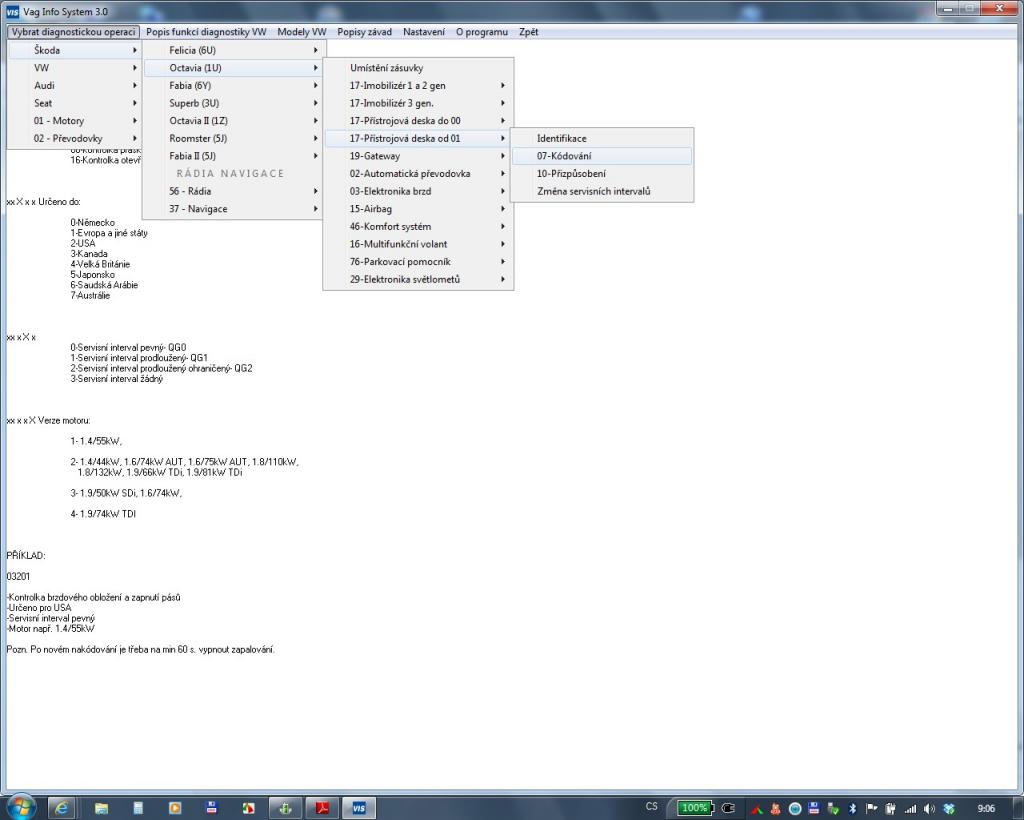Viewport: 1024px width, 820px height.
Task: Expand the 02 - Převodovky submenu arrow
Action: 135,138
